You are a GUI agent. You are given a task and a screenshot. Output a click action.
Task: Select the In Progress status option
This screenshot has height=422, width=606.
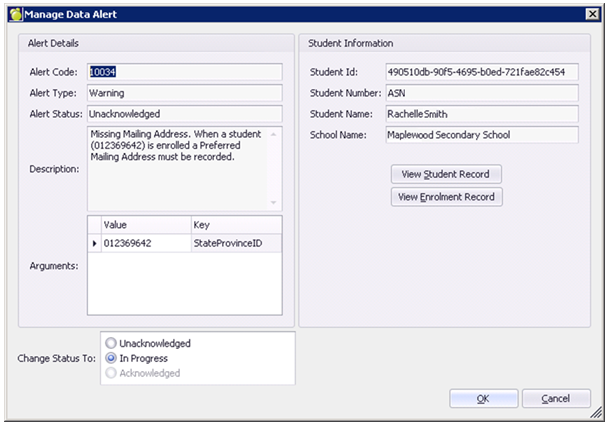[x=110, y=358]
